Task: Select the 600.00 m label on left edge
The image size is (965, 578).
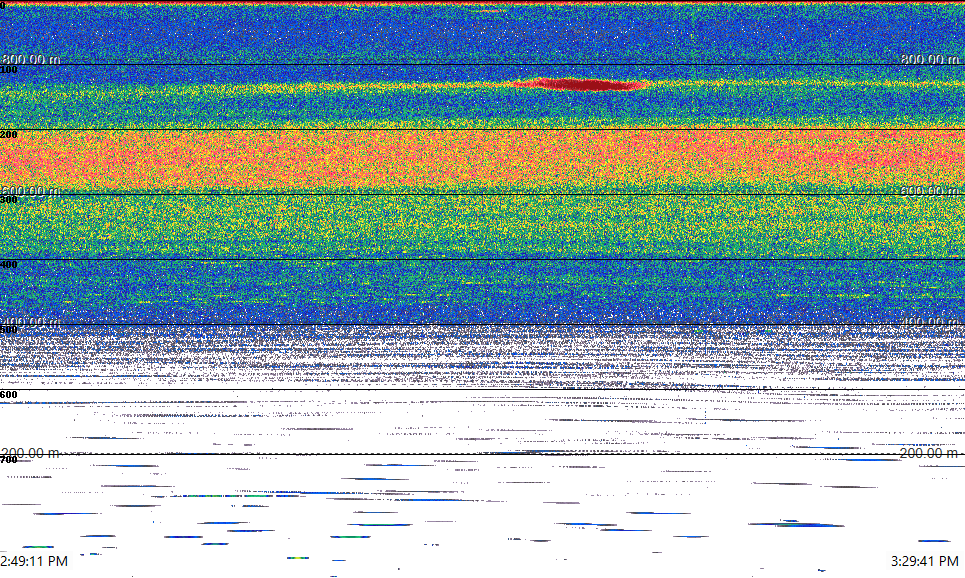Action: click(31, 190)
